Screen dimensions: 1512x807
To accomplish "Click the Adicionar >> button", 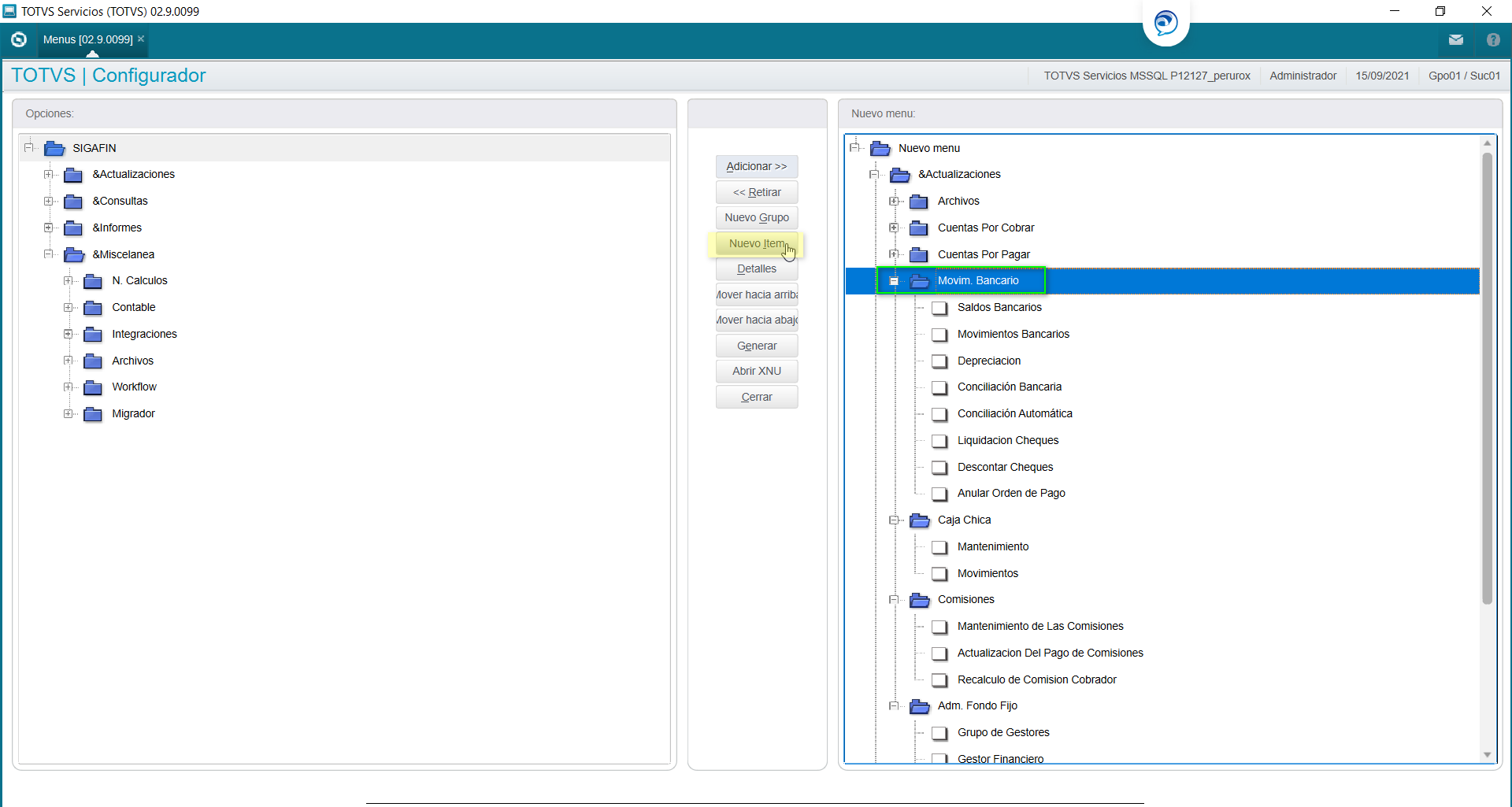I will click(757, 166).
